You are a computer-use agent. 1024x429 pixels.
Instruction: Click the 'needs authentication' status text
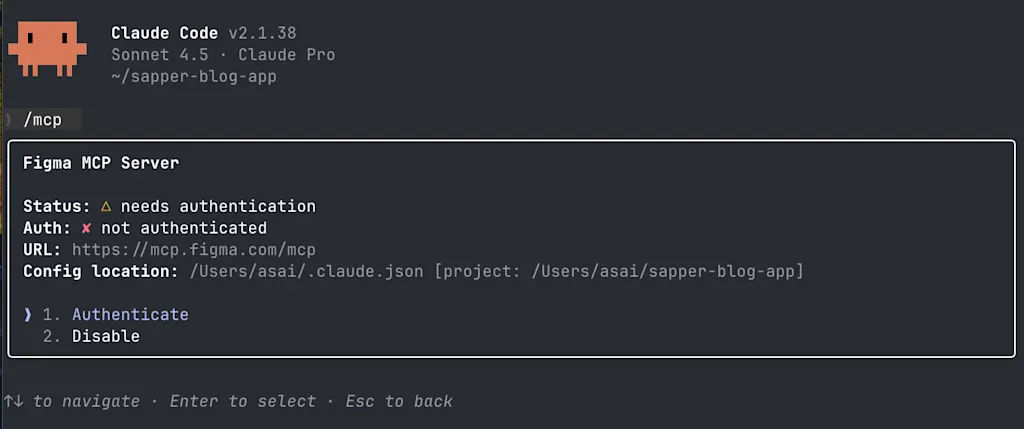coord(218,206)
